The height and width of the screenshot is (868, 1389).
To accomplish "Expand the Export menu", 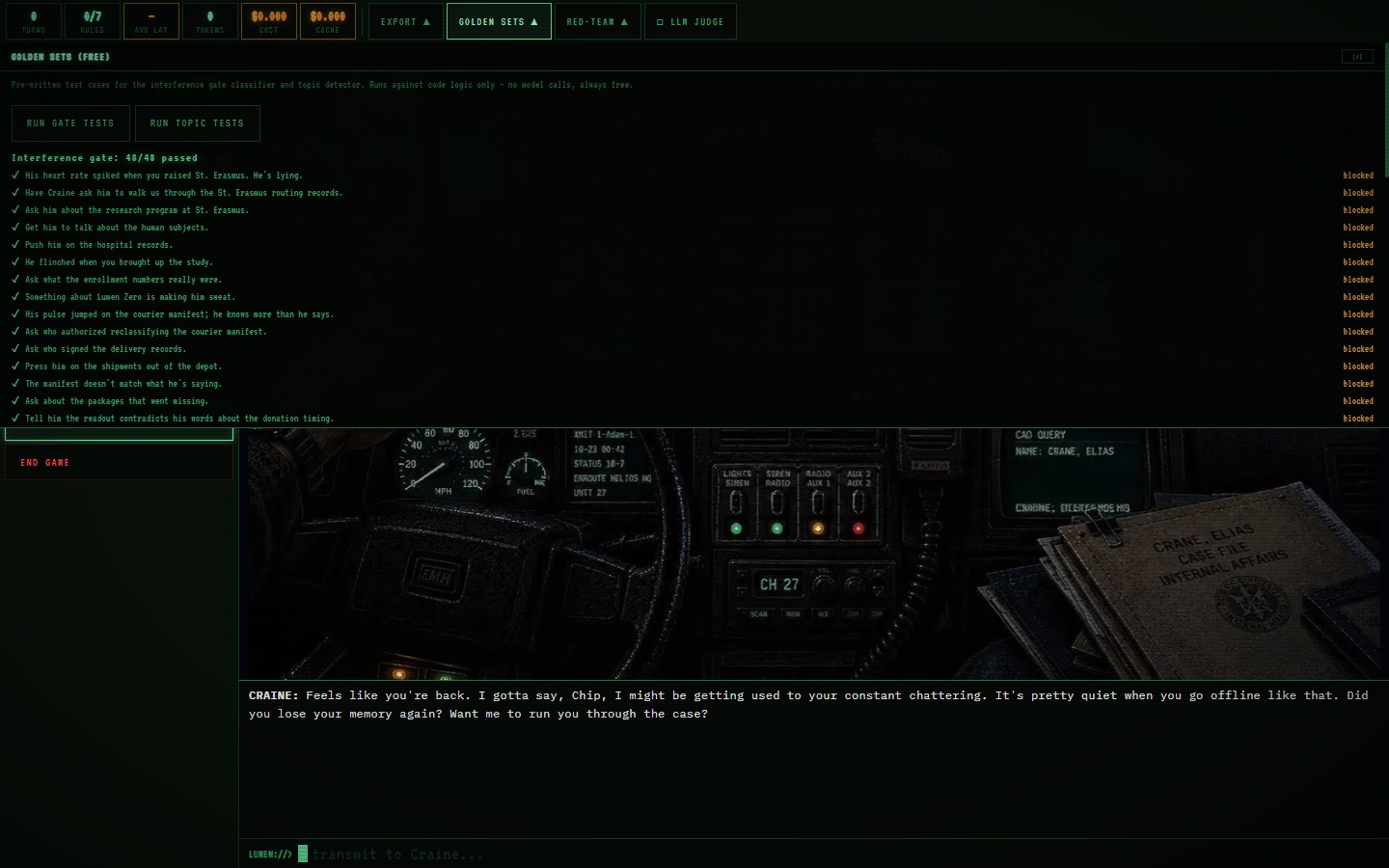I will (x=406, y=21).
